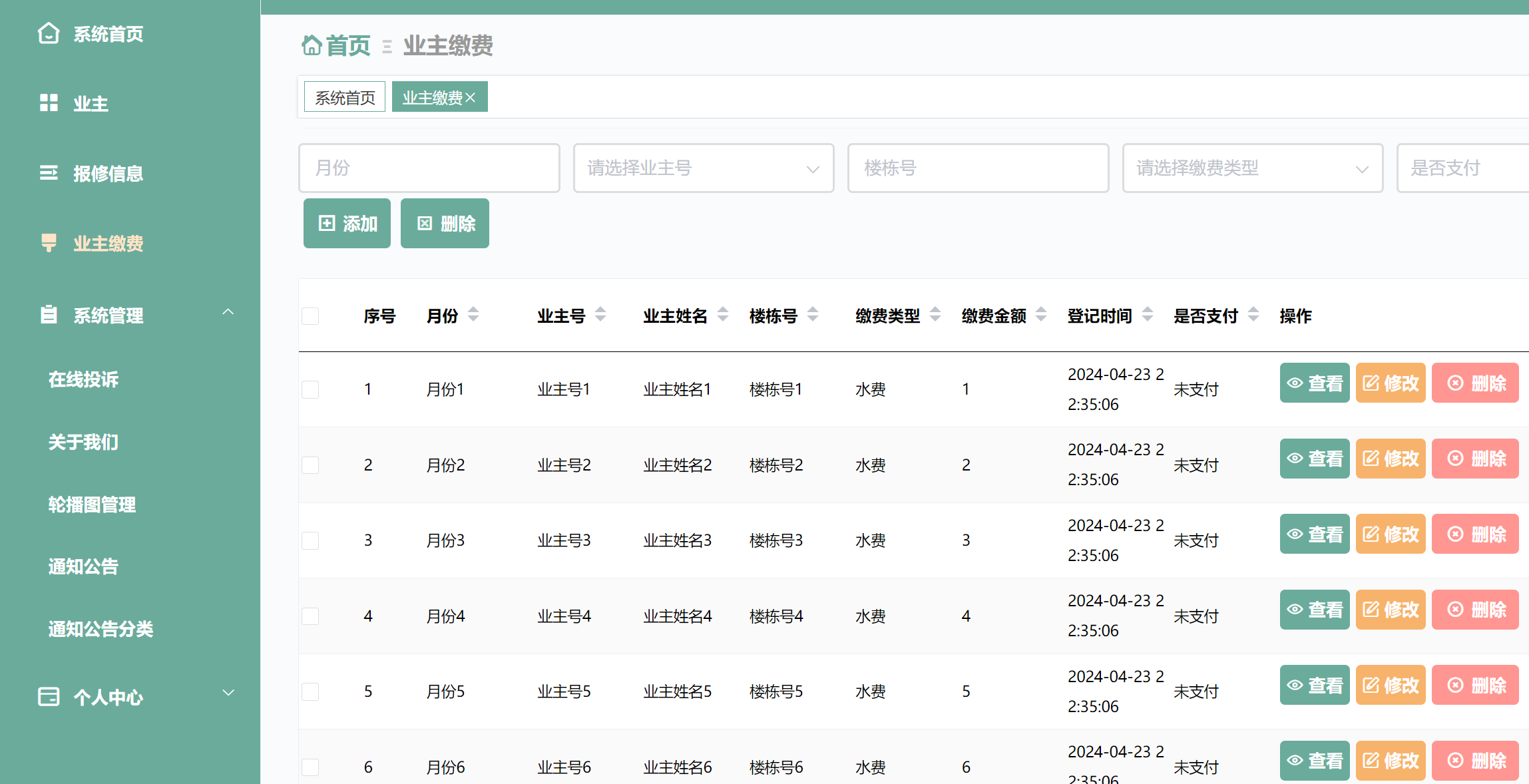This screenshot has width=1529, height=784.
Task: Select the checkbox for row 月份6
Action: pyautogui.click(x=310, y=767)
